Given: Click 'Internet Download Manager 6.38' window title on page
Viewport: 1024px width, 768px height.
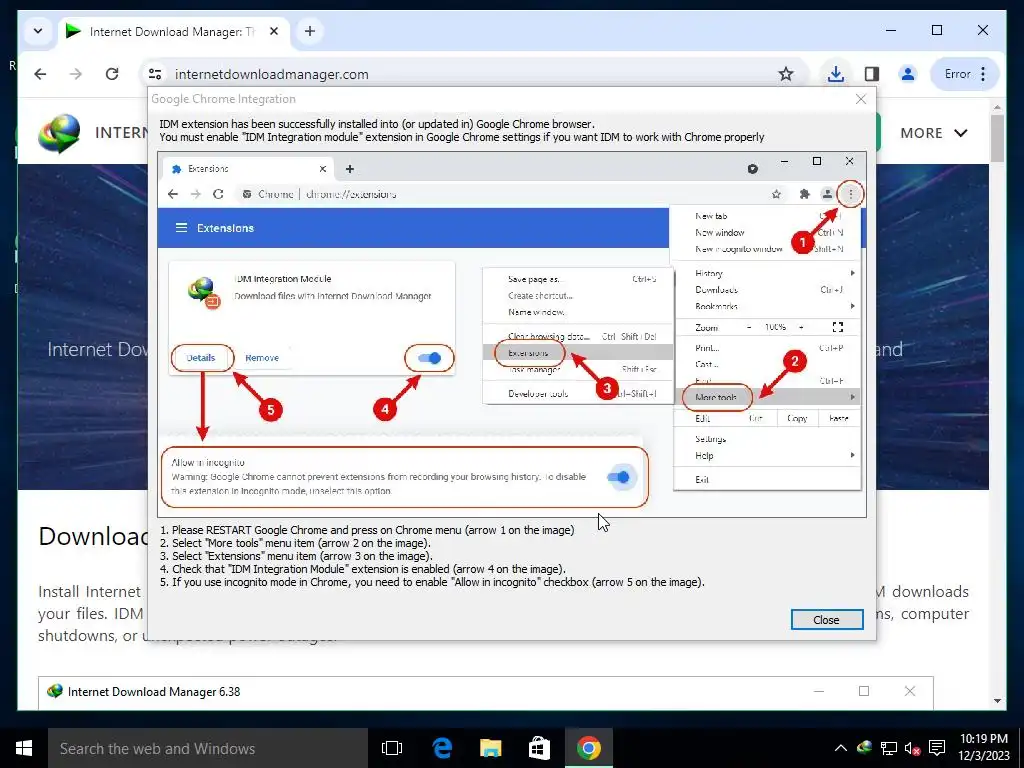Looking at the screenshot, I should [x=154, y=692].
